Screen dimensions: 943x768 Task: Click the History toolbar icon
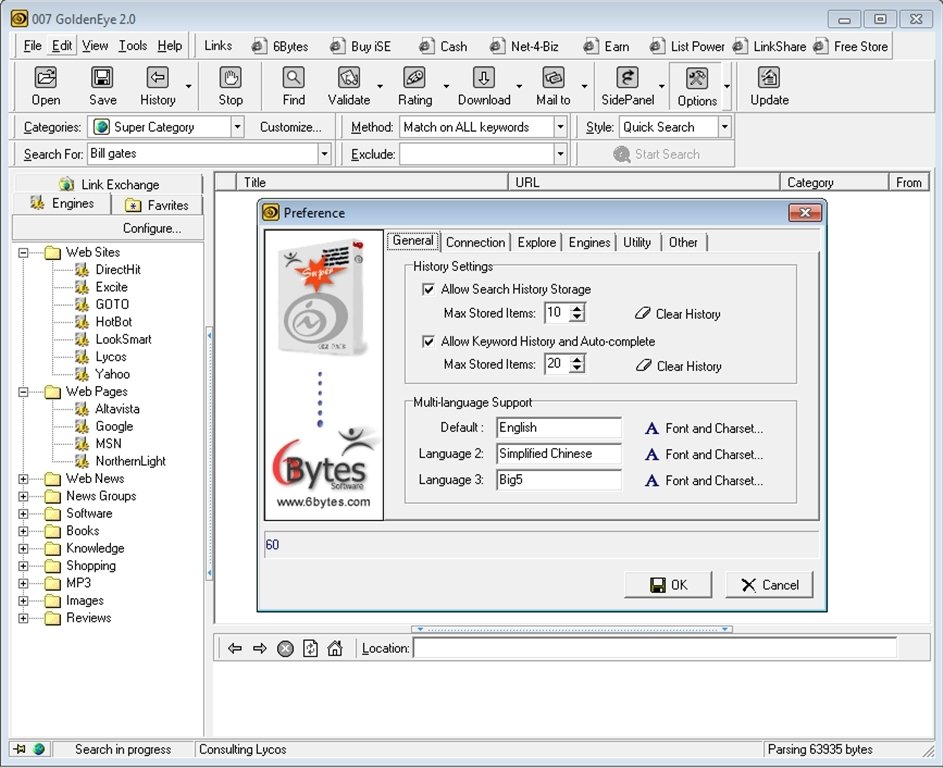[158, 78]
